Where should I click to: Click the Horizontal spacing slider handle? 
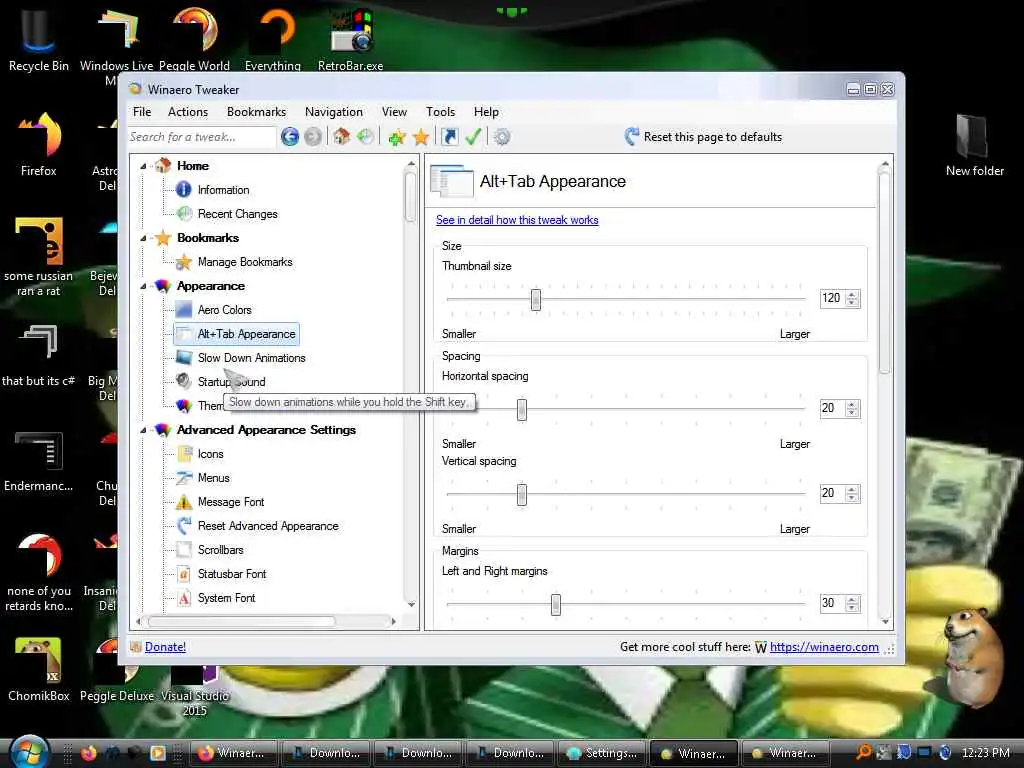click(x=521, y=409)
